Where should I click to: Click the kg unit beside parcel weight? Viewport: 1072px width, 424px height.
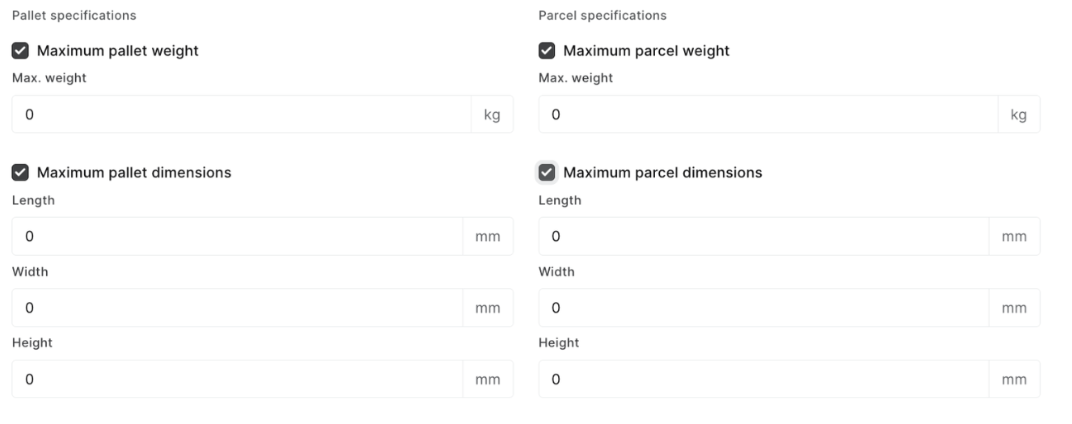1019,115
